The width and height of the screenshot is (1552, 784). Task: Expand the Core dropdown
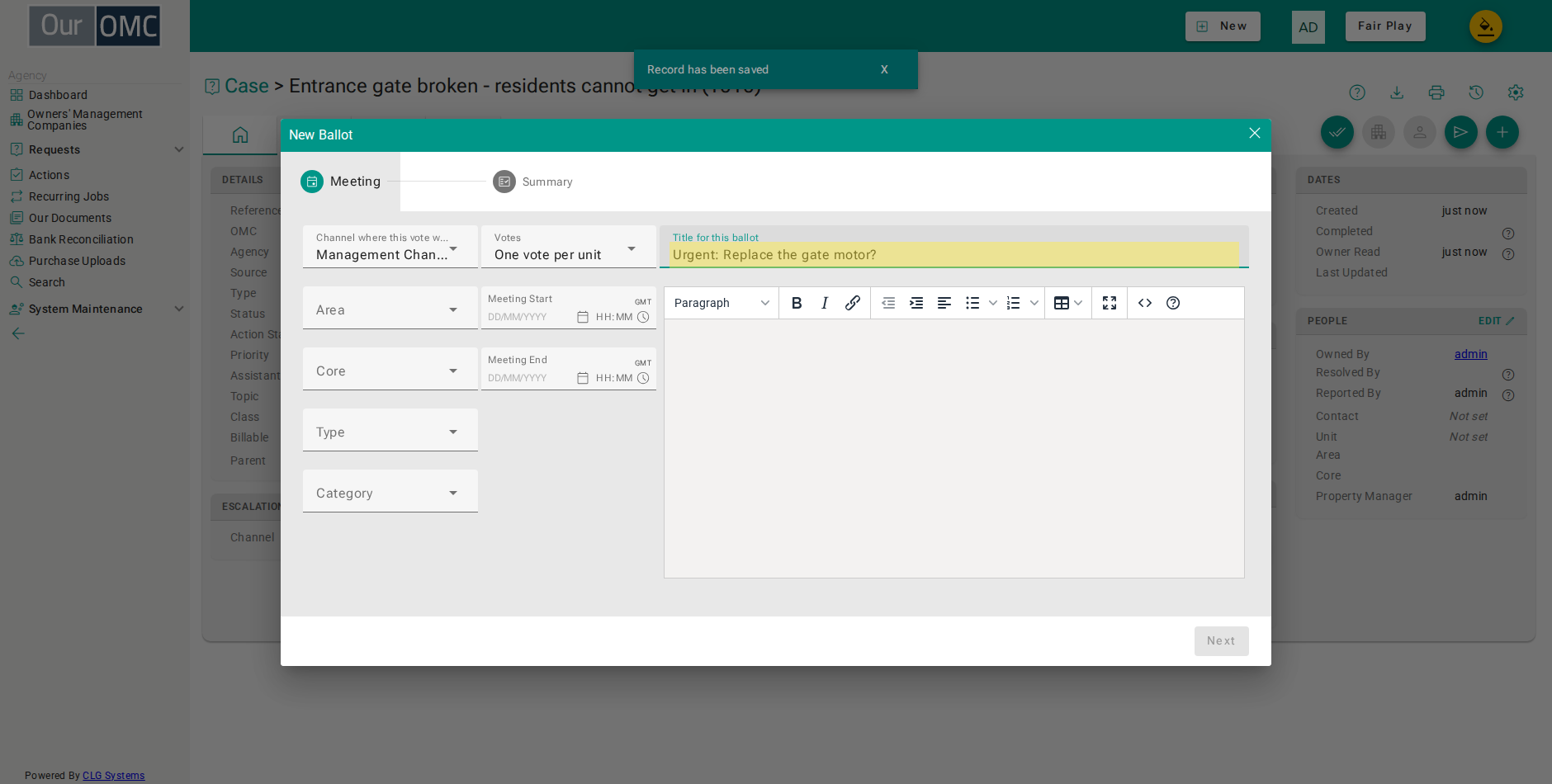390,369
